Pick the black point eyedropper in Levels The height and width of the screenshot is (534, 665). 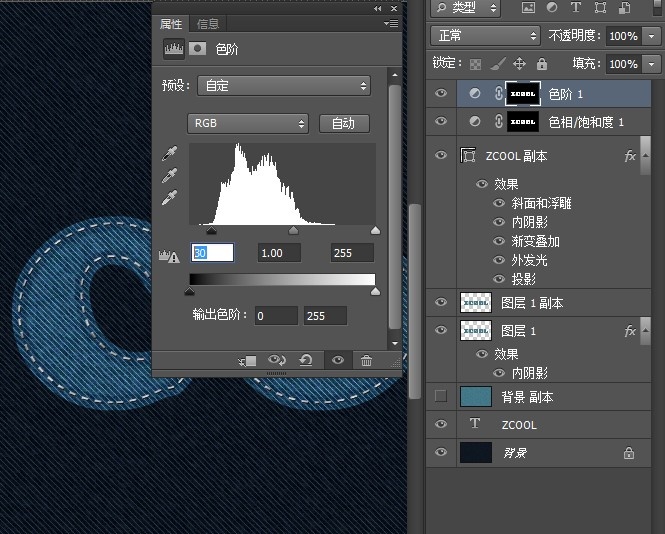coord(170,153)
